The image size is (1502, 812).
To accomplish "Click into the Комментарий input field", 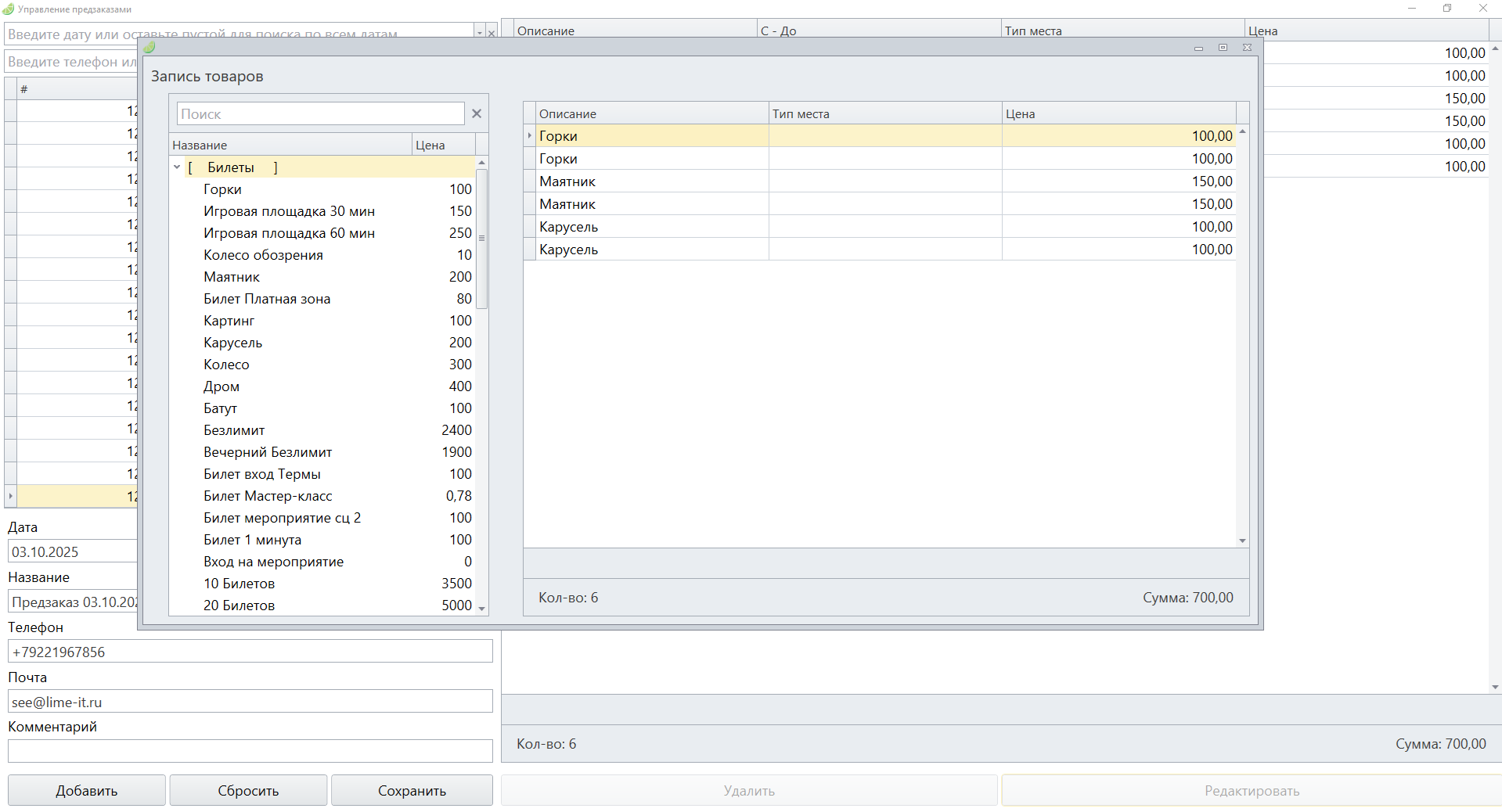I will (x=250, y=751).
